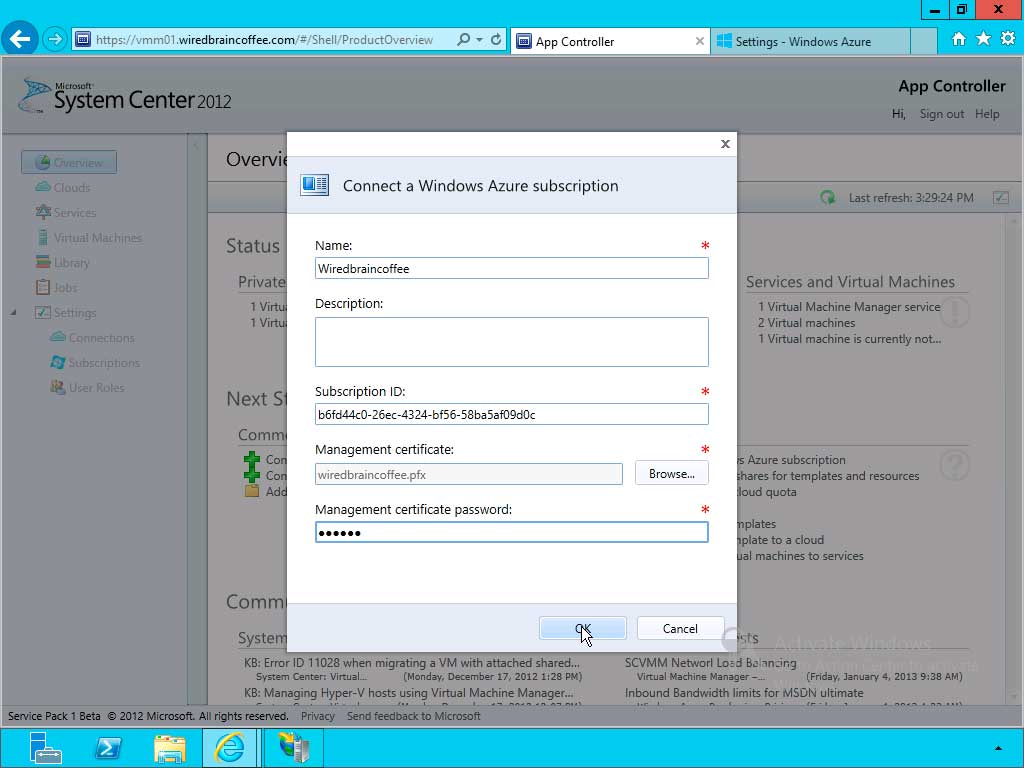Open PowerShell from the taskbar

point(108,748)
